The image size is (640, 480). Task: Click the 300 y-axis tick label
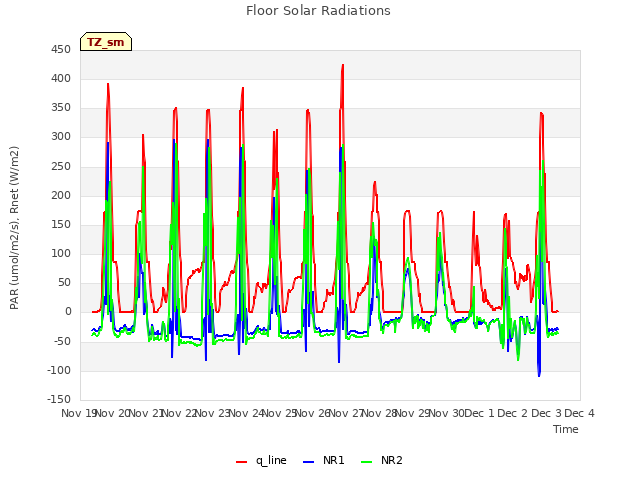(61, 137)
